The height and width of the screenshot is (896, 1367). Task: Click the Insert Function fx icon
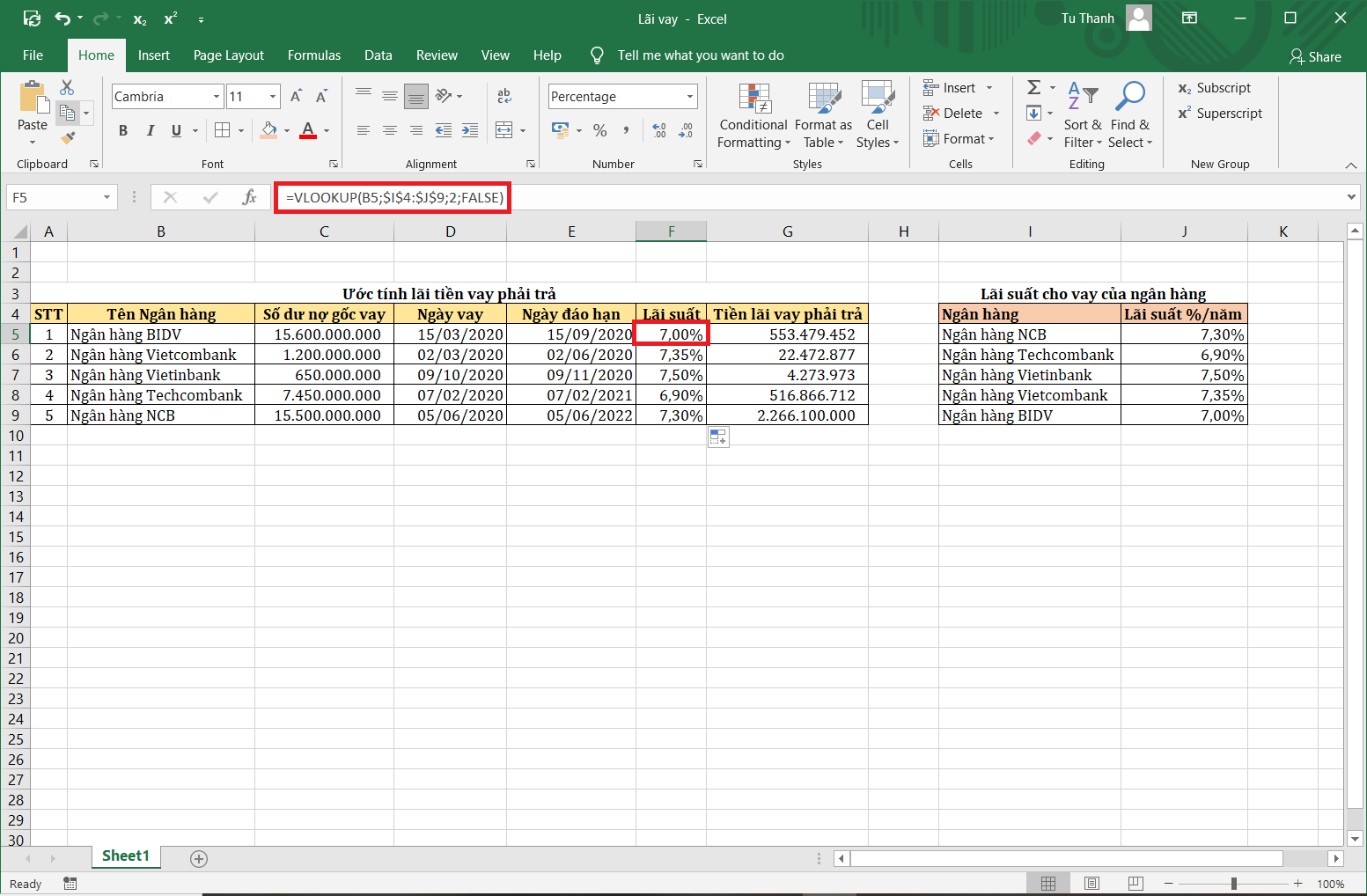[x=249, y=197]
